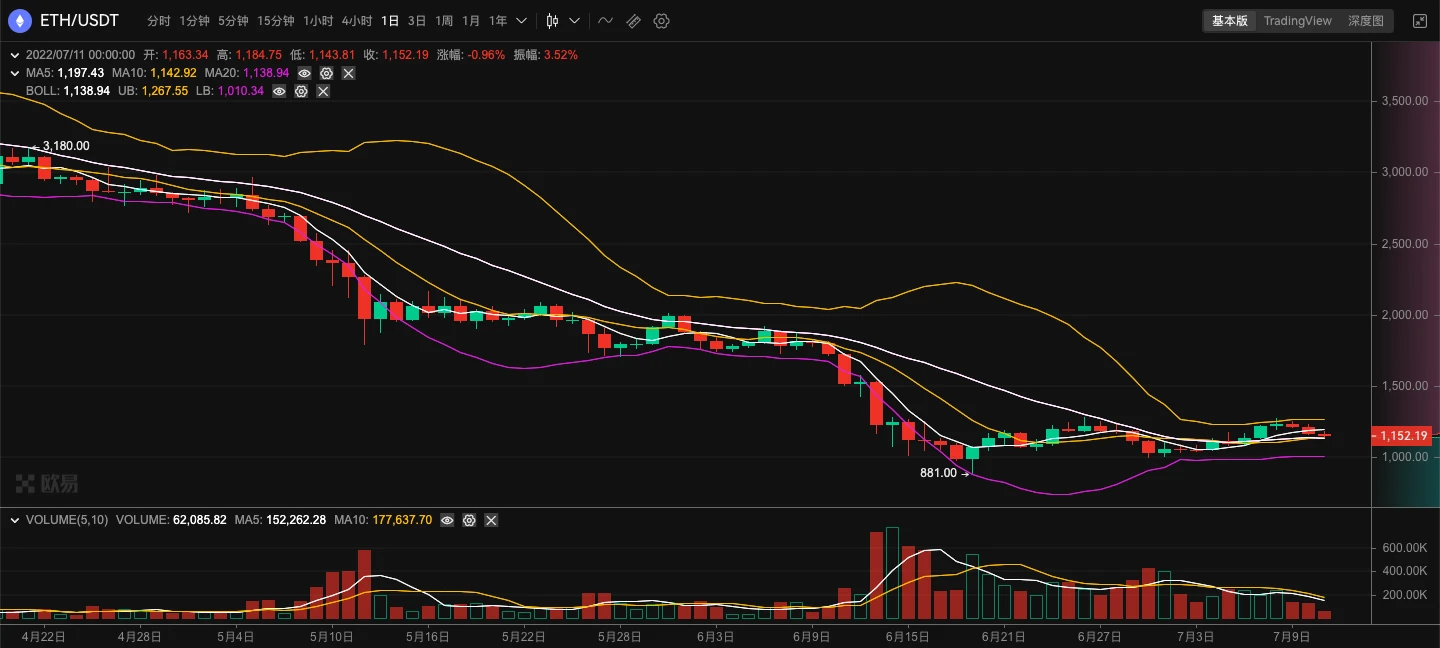Click the volume value 62,085.82
1440x648 pixels.
click(200, 520)
